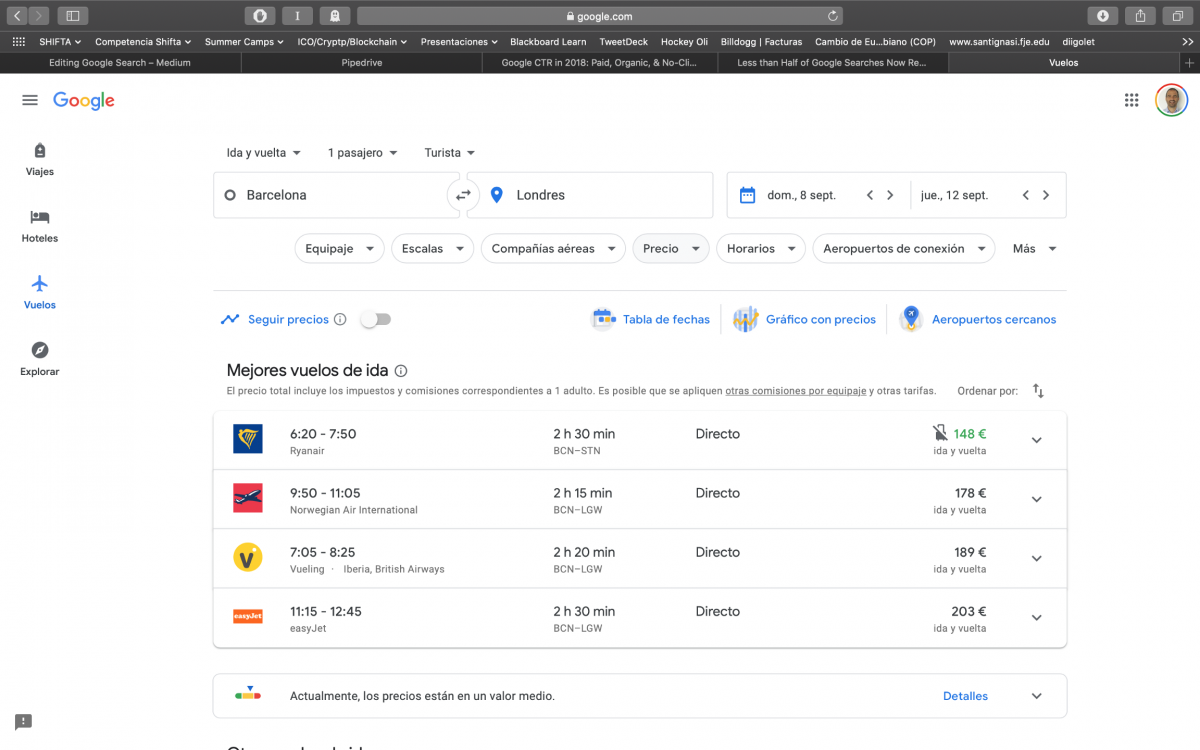Open the Más filters dropdown
Viewport: 1200px width, 750px height.
[1034, 249]
